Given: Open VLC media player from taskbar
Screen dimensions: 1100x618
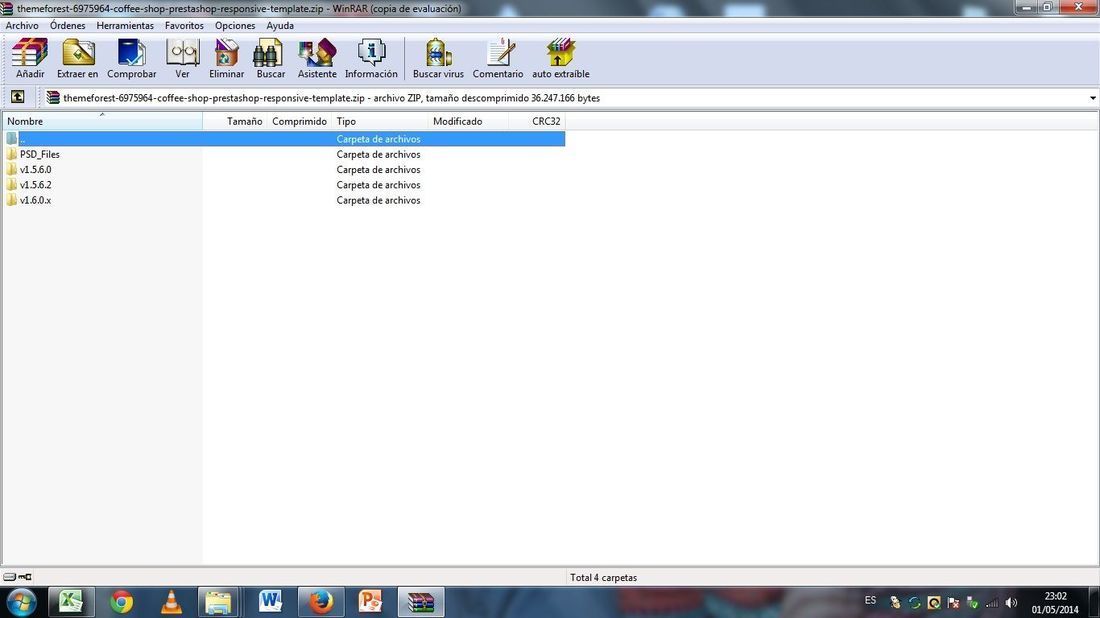Looking at the screenshot, I should tap(171, 602).
